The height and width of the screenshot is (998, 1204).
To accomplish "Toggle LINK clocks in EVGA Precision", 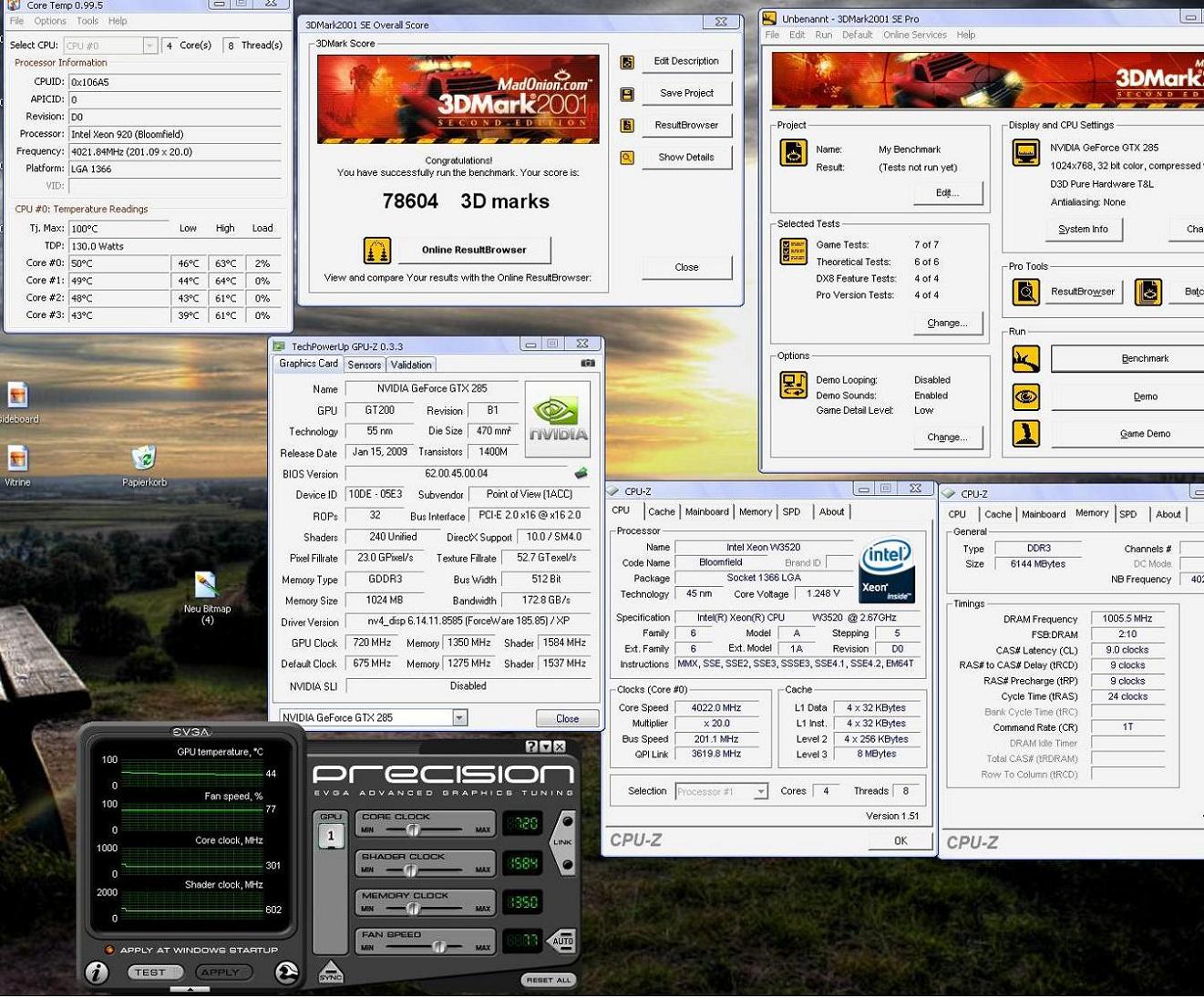I will [x=563, y=842].
